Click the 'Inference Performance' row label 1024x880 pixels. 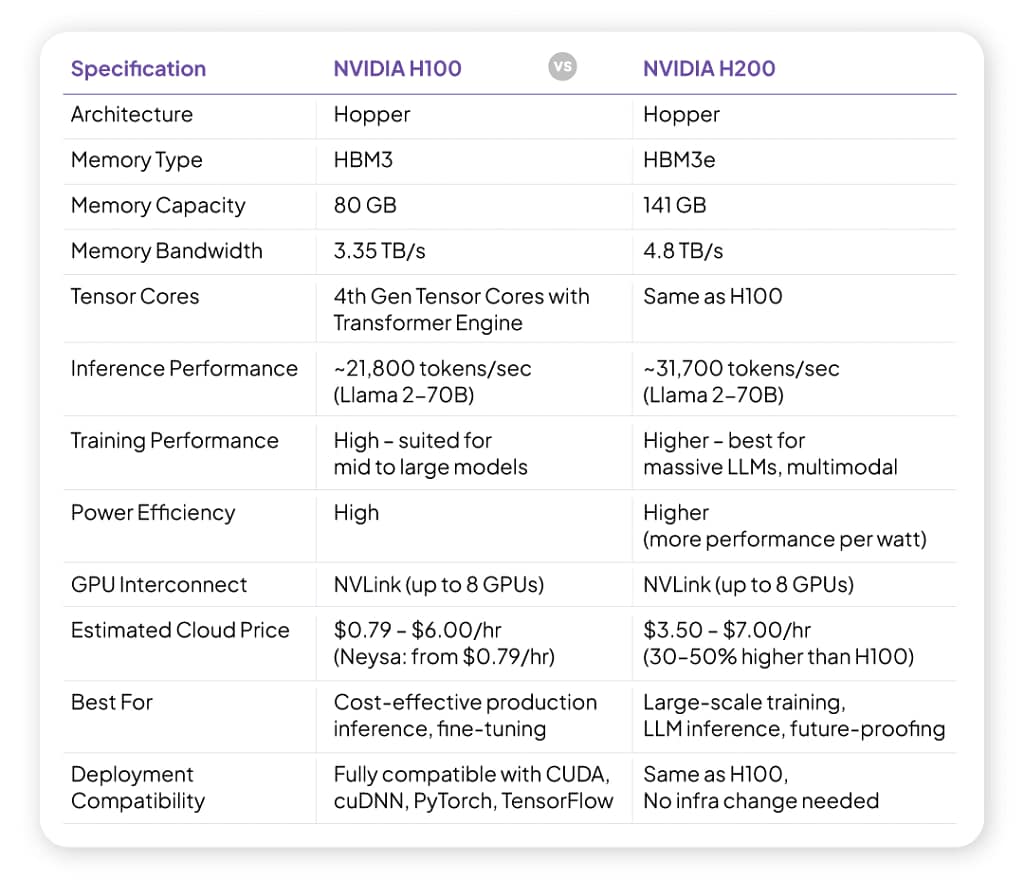coord(184,368)
